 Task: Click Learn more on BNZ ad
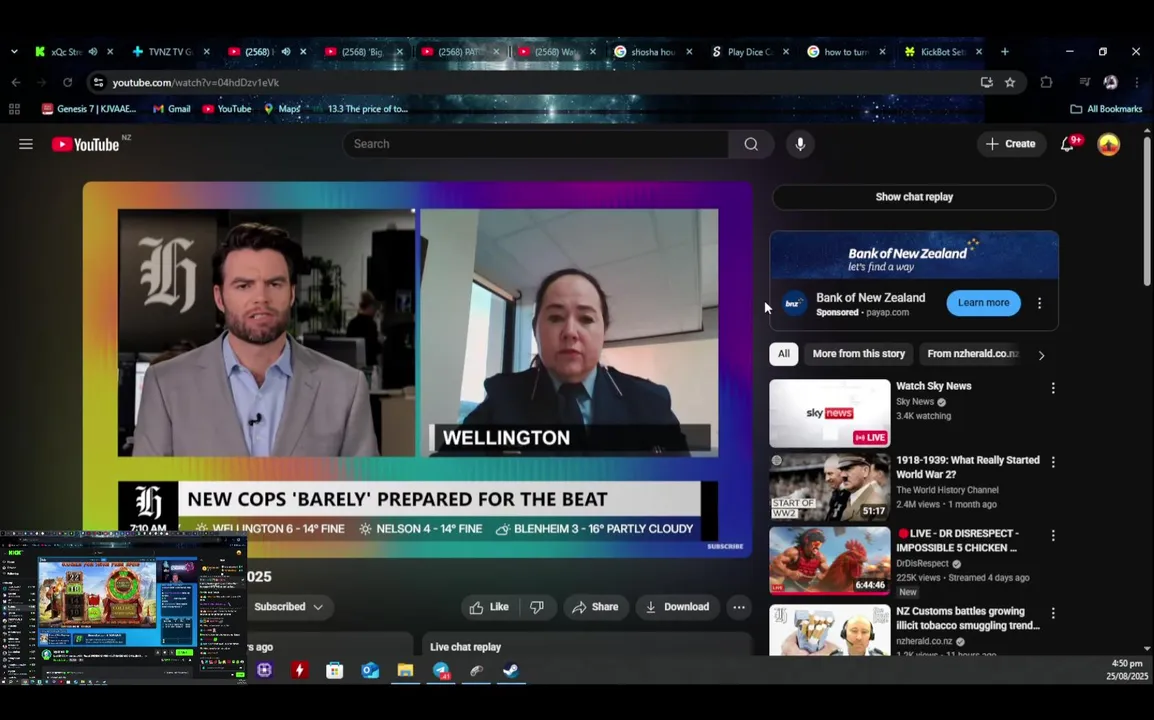(x=983, y=303)
